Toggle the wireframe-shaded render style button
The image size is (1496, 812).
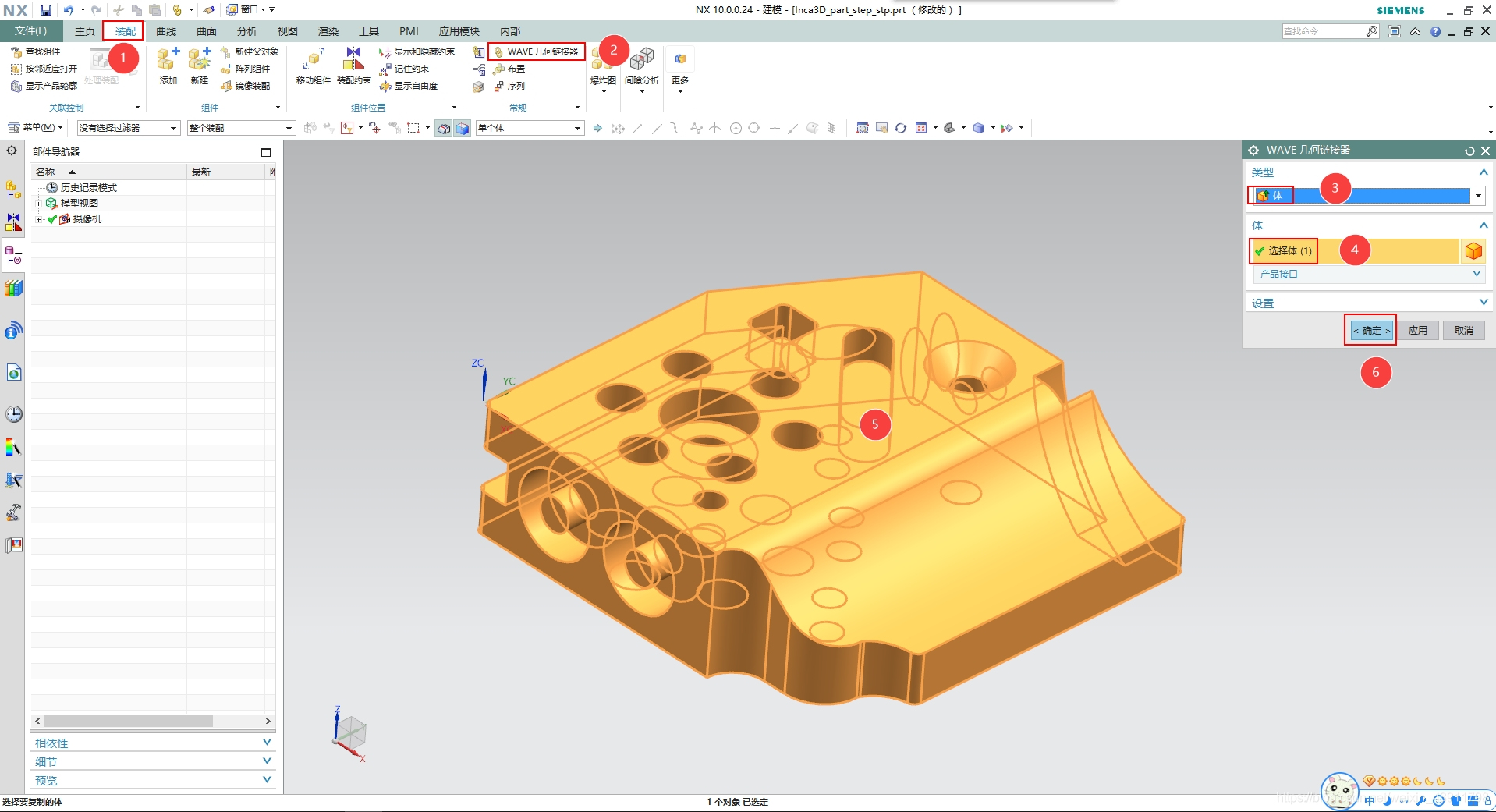pos(444,128)
